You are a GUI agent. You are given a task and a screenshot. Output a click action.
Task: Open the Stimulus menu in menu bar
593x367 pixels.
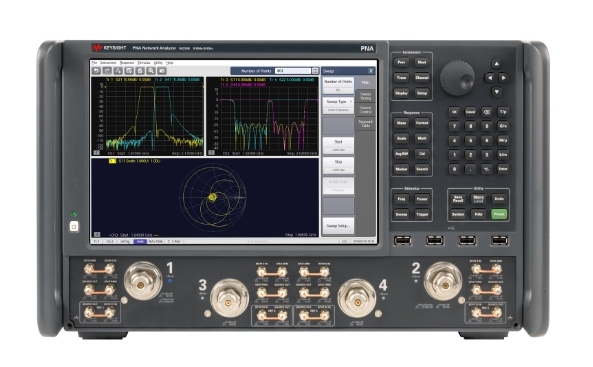(x=144, y=63)
